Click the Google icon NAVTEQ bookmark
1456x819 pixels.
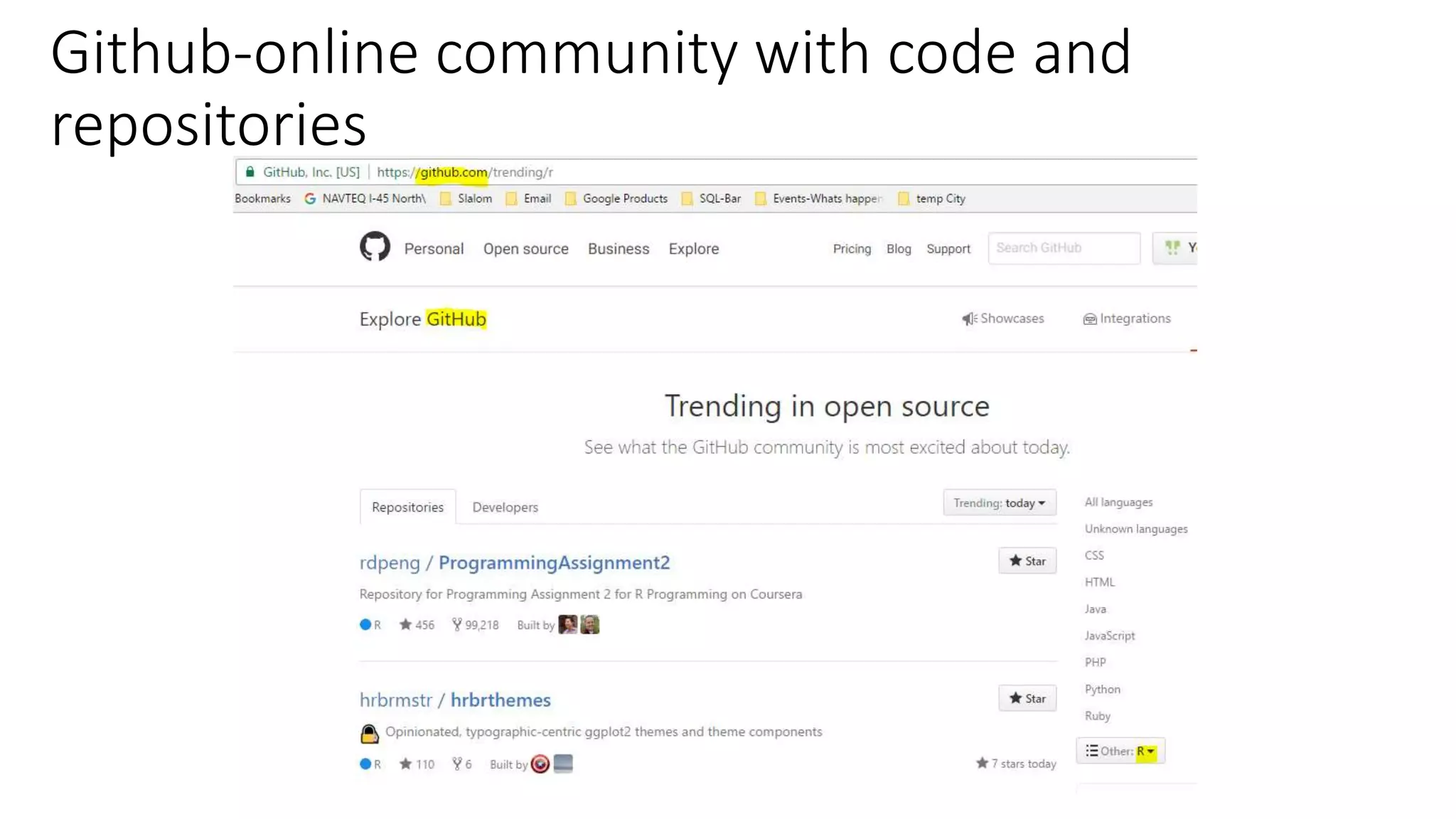coord(310,198)
